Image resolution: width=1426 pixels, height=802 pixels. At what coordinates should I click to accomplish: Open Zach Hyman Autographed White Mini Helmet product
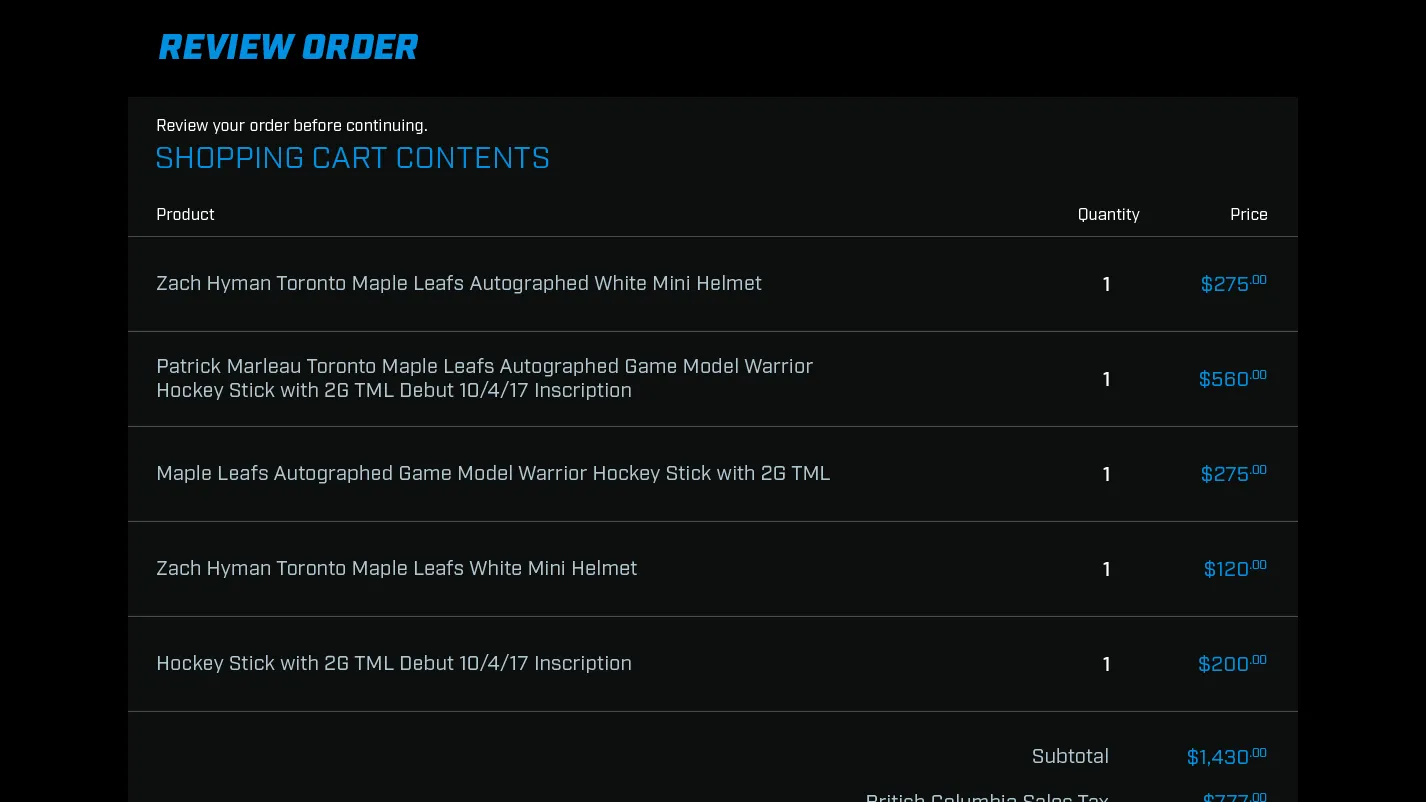pos(458,283)
